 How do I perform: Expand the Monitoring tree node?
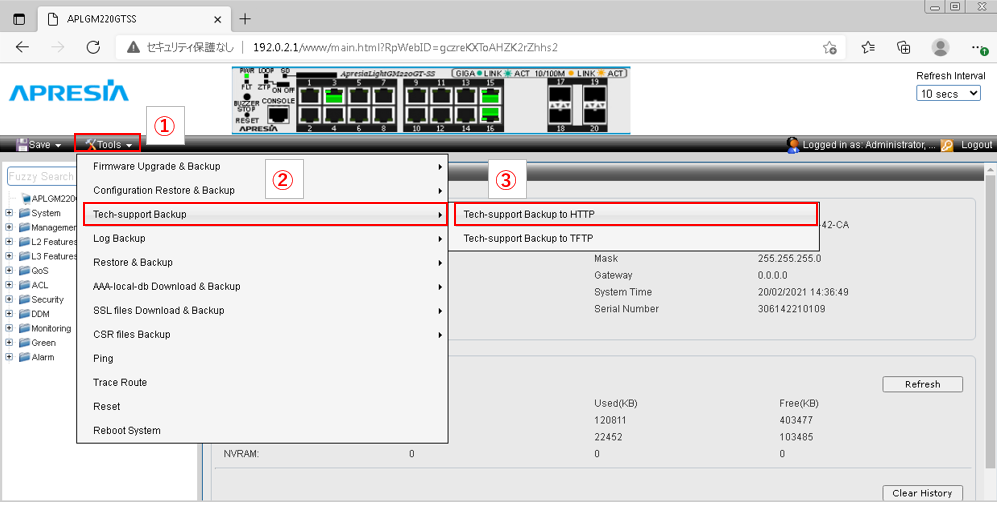click(9, 328)
